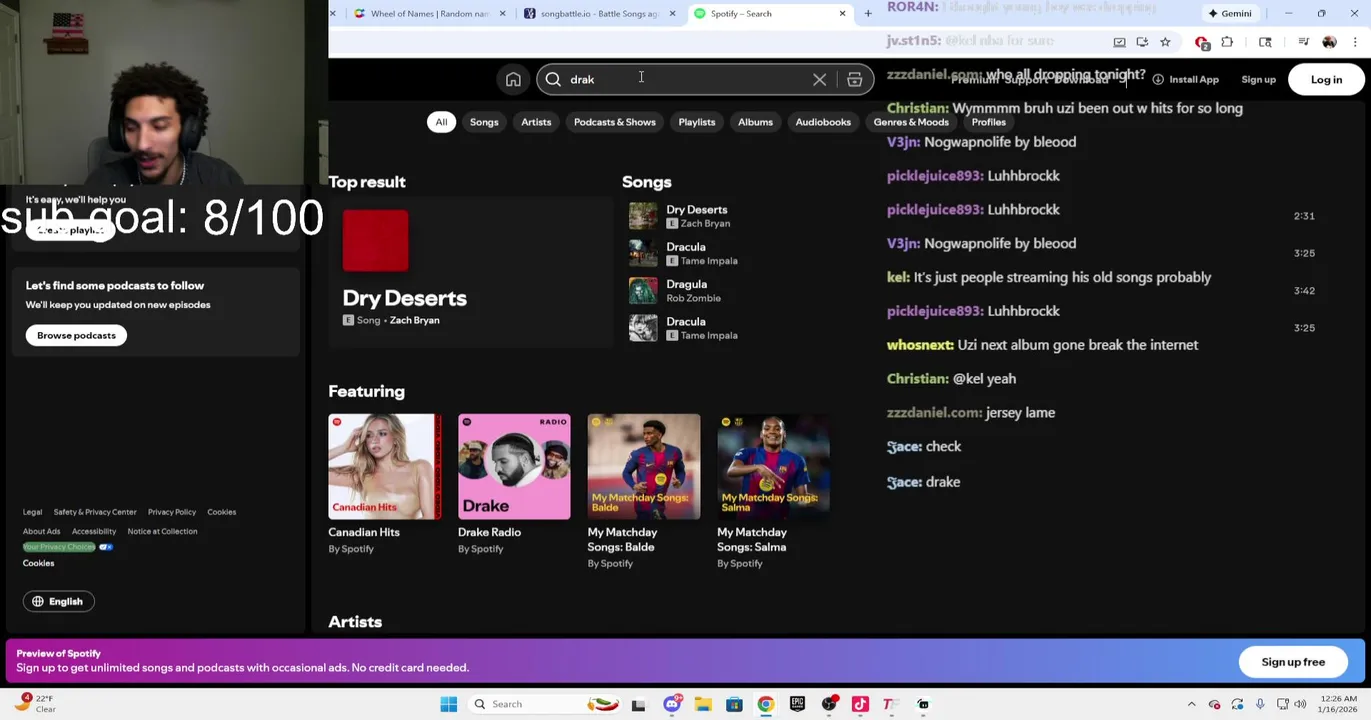This screenshot has height=720, width=1371.
Task: Open the Chrome profile avatar
Action: pos(1329,42)
